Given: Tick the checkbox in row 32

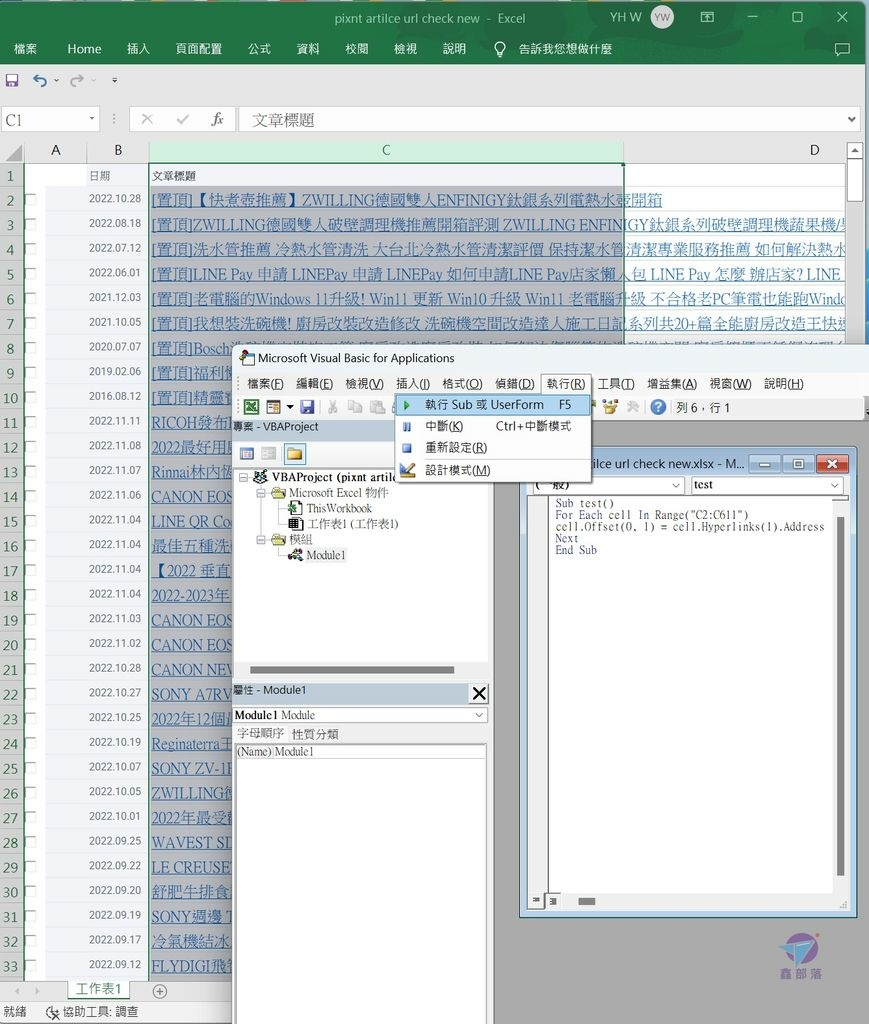Looking at the screenshot, I should coord(30,941).
